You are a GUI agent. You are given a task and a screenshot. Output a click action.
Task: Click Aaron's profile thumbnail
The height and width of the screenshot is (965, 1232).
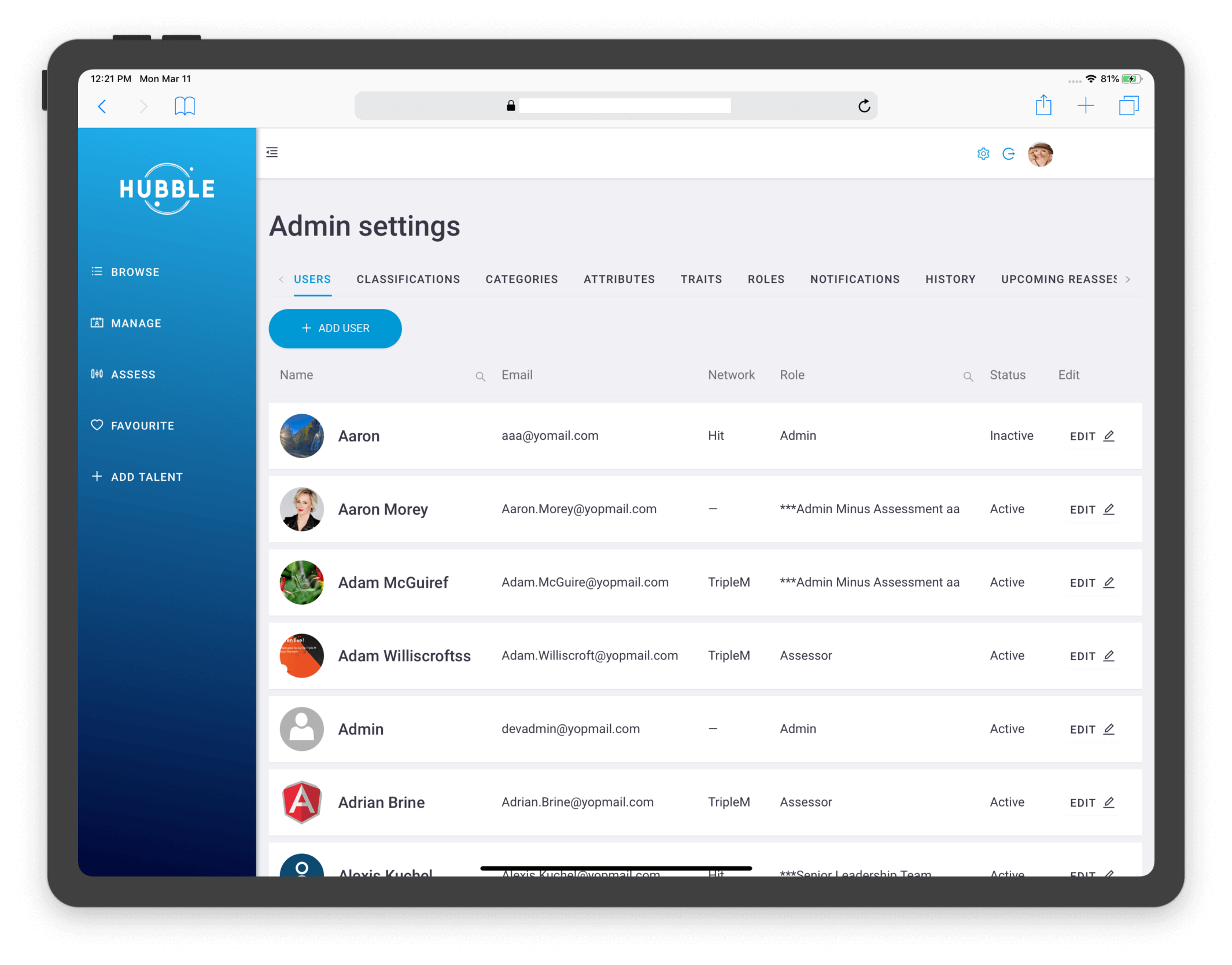(301, 434)
